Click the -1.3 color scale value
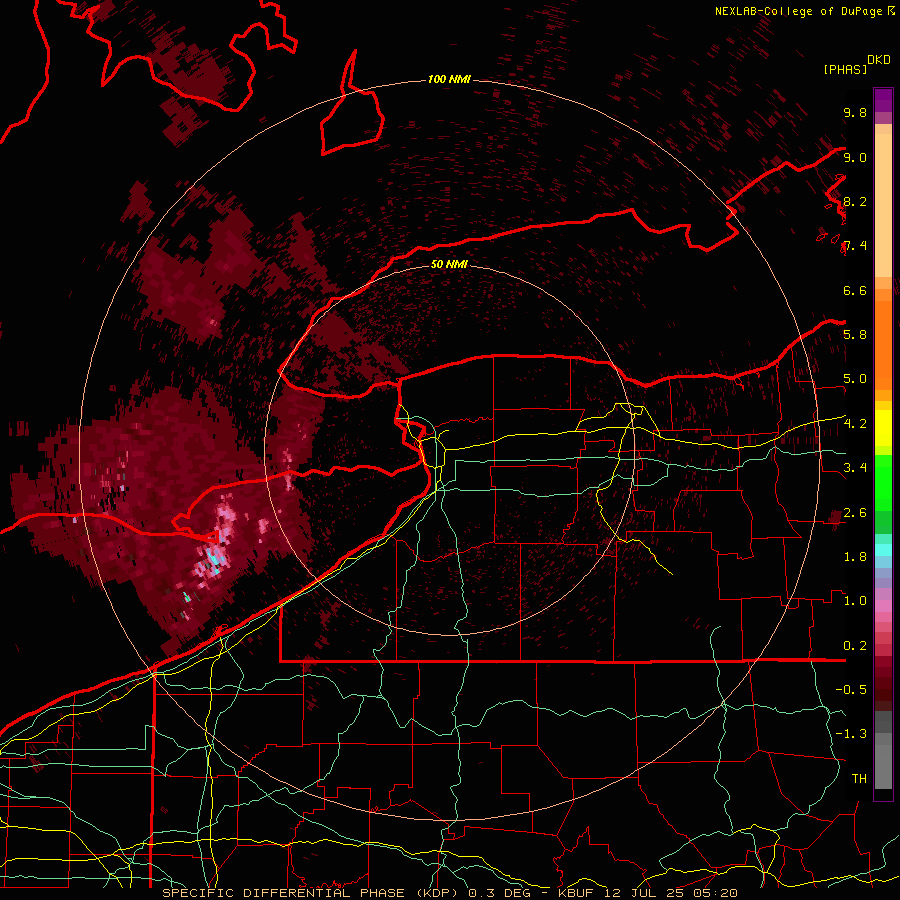This screenshot has width=900, height=900. point(851,734)
